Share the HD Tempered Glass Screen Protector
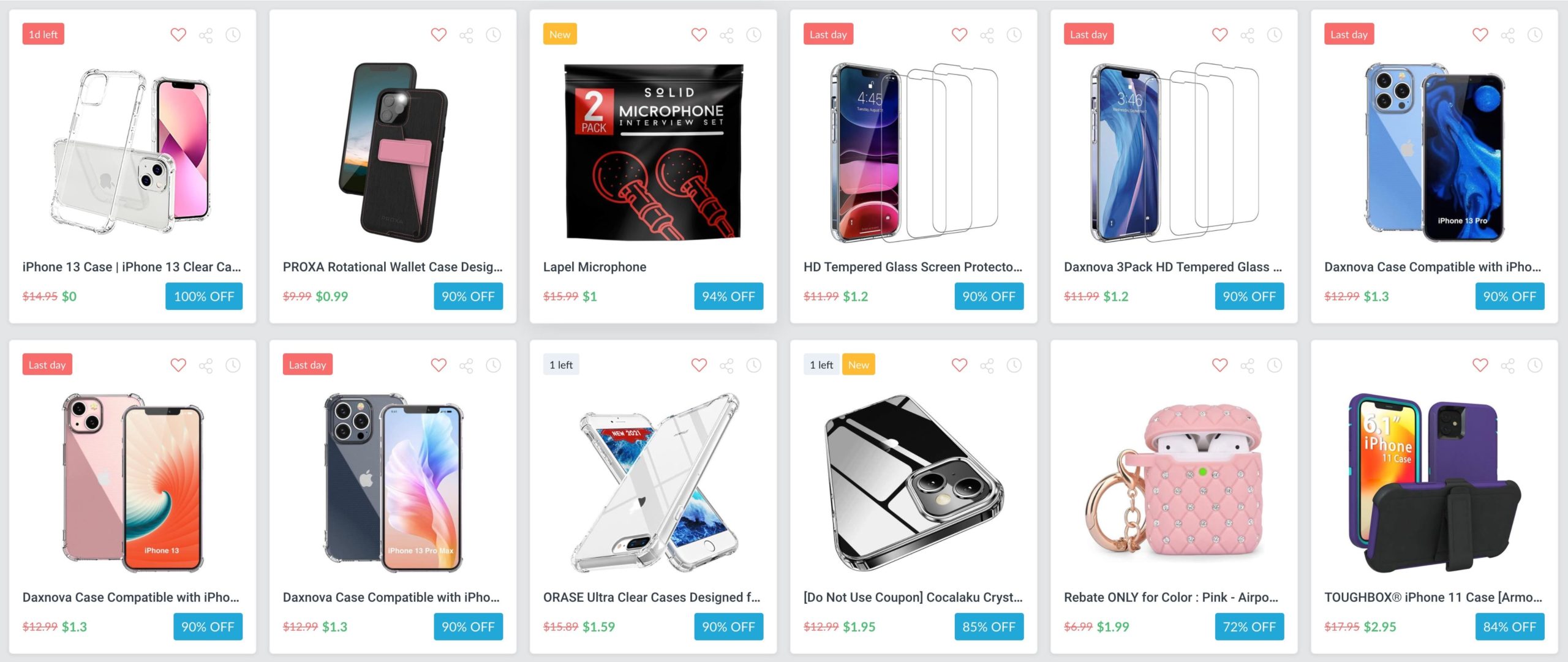The image size is (1568, 662). 987,35
